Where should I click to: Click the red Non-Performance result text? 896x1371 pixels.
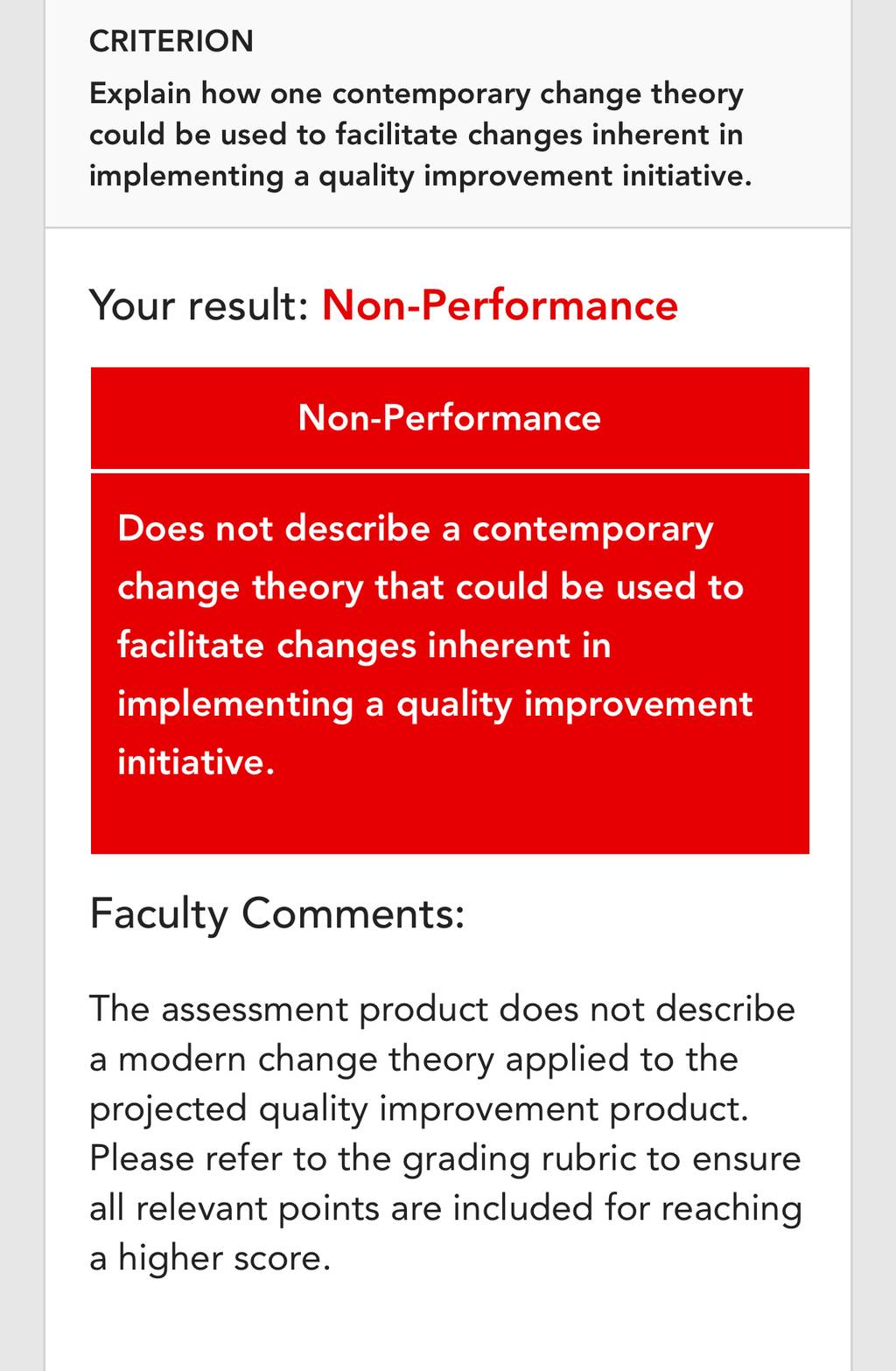tap(500, 305)
